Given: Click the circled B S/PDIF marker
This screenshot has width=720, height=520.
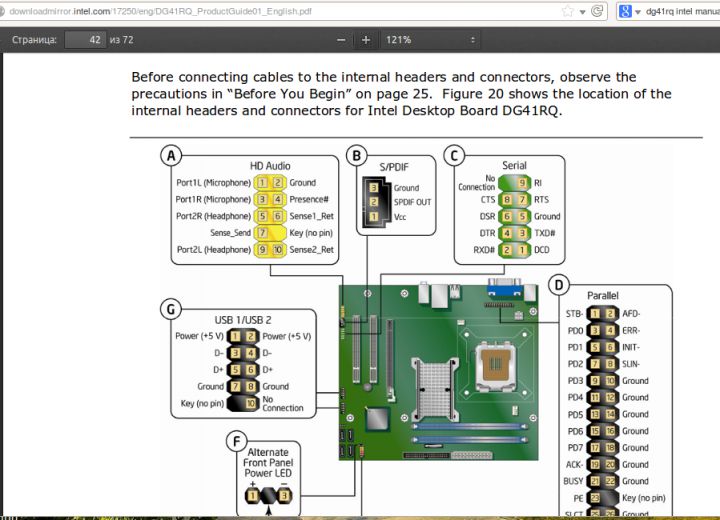Looking at the screenshot, I should (x=356, y=155).
